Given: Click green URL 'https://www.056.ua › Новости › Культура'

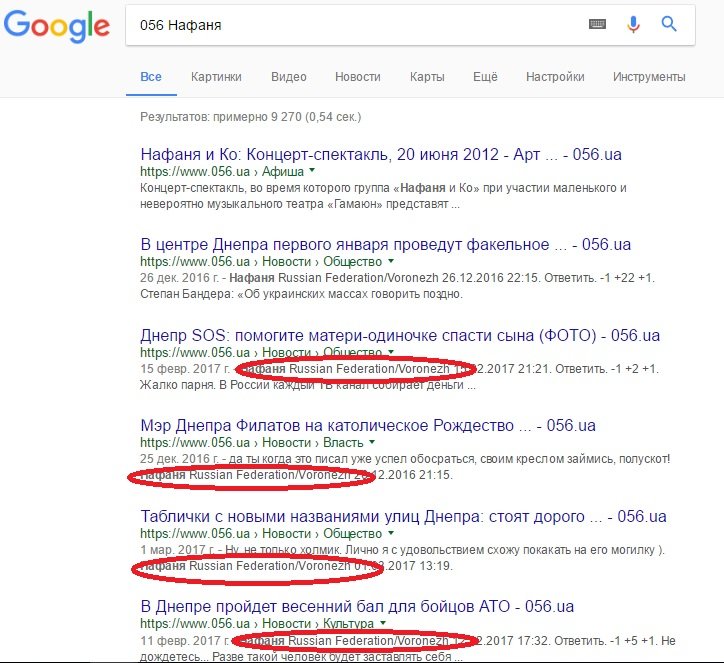Looking at the screenshot, I should pos(257,623).
